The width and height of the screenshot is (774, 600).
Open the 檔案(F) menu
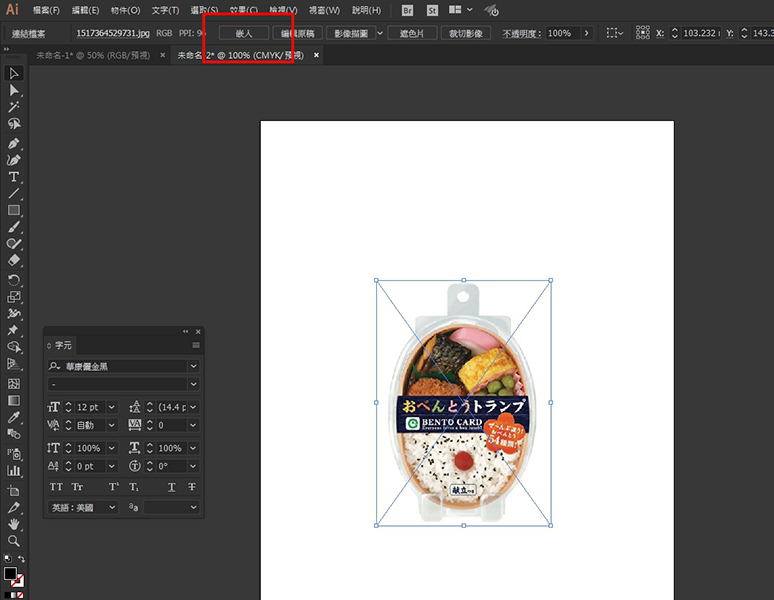pos(46,10)
